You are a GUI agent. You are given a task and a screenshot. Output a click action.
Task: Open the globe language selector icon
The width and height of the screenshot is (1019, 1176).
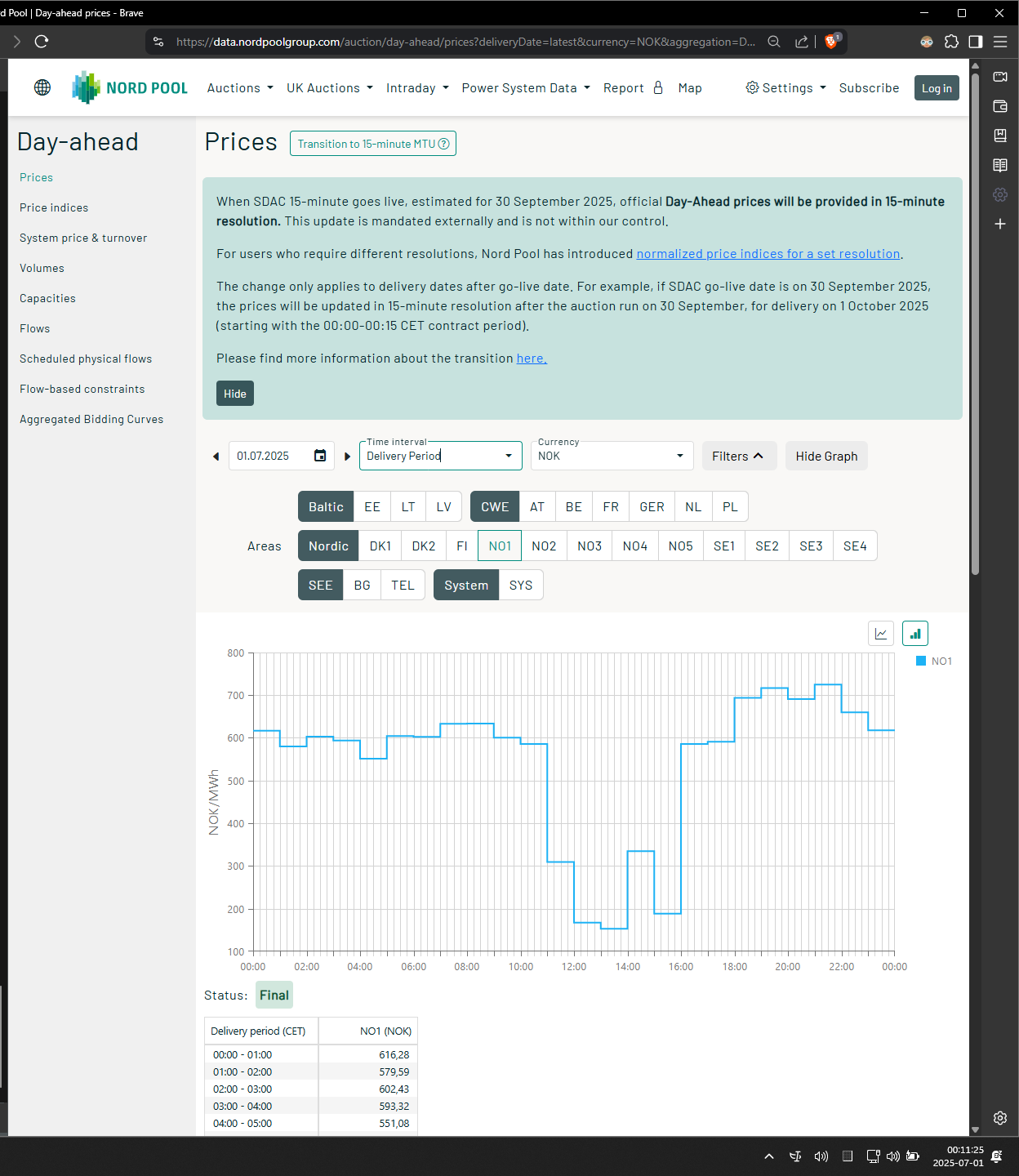[42, 87]
